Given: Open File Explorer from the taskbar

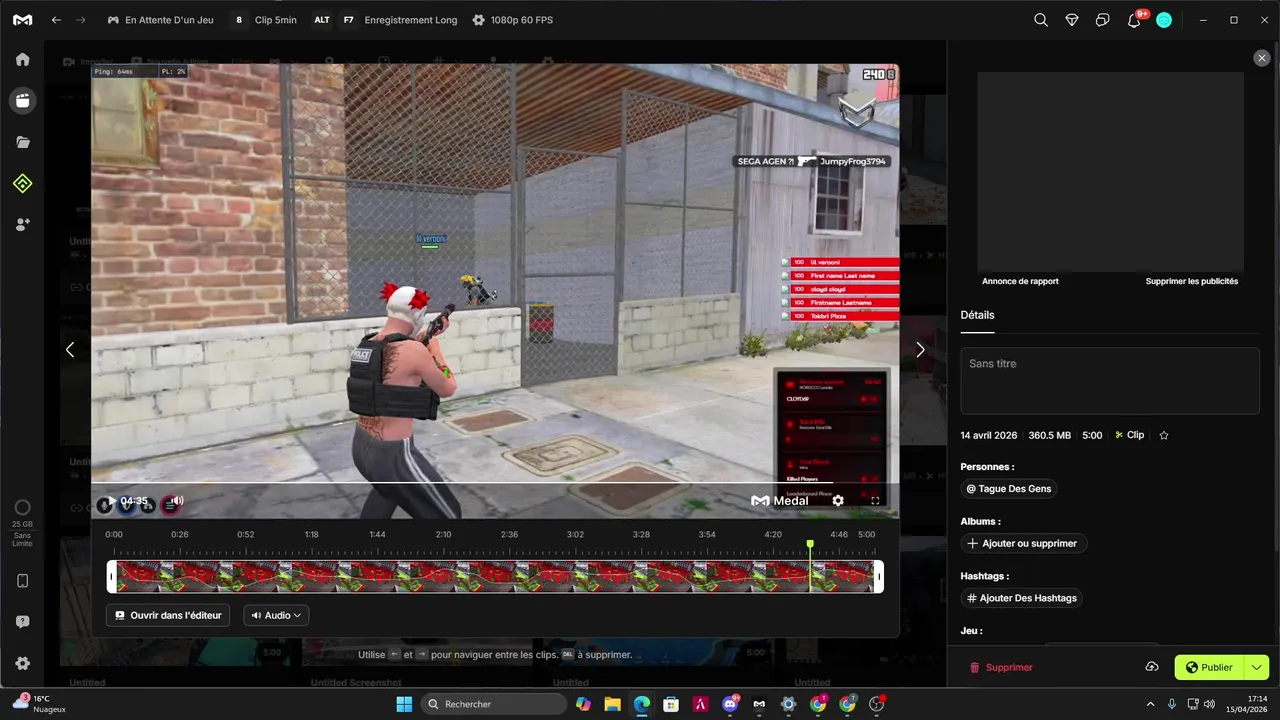Looking at the screenshot, I should click(612, 704).
